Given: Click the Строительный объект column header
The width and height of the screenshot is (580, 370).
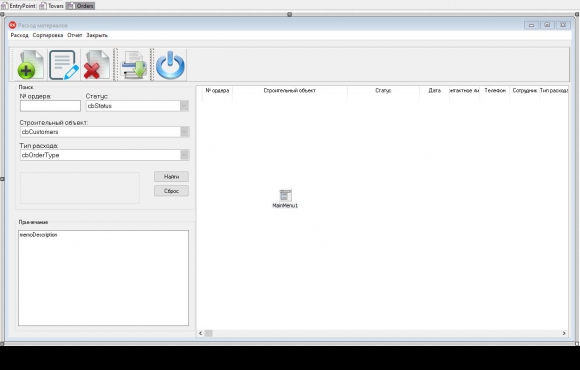Looking at the screenshot, I should (290, 91).
